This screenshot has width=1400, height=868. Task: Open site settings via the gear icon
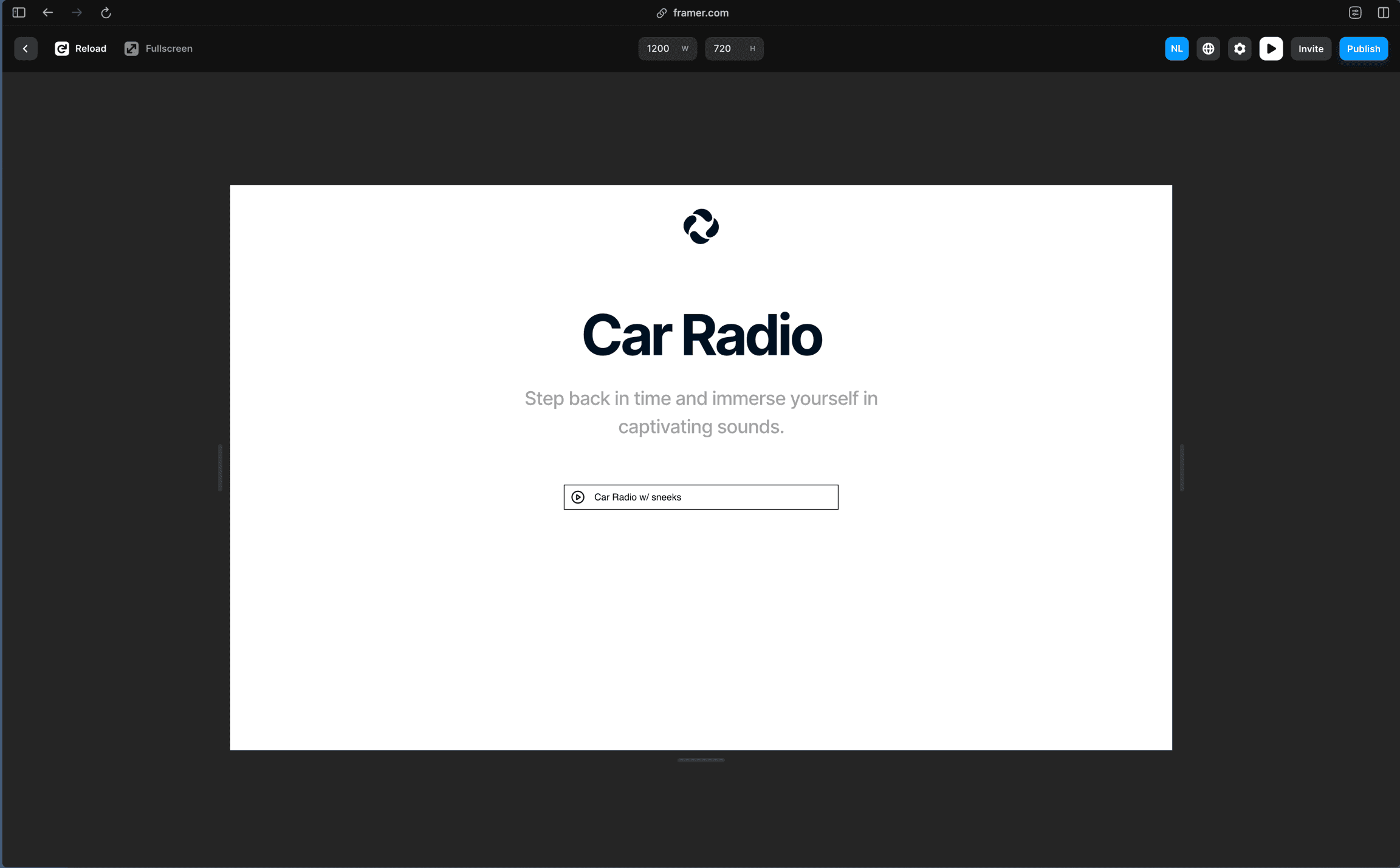coord(1240,49)
